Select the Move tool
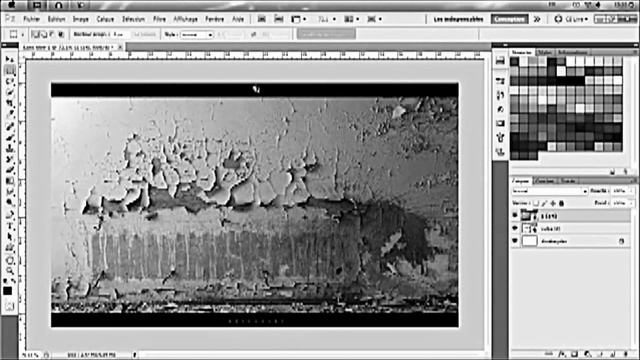This screenshot has width=640, height=360. click(x=9, y=60)
